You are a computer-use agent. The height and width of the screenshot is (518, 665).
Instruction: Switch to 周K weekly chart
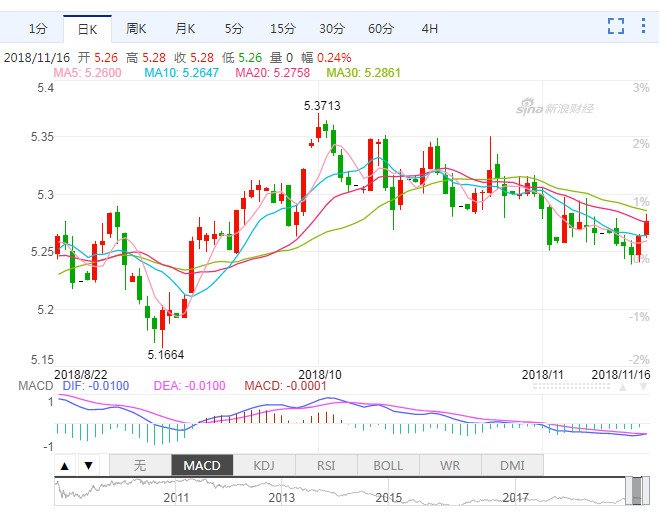136,28
